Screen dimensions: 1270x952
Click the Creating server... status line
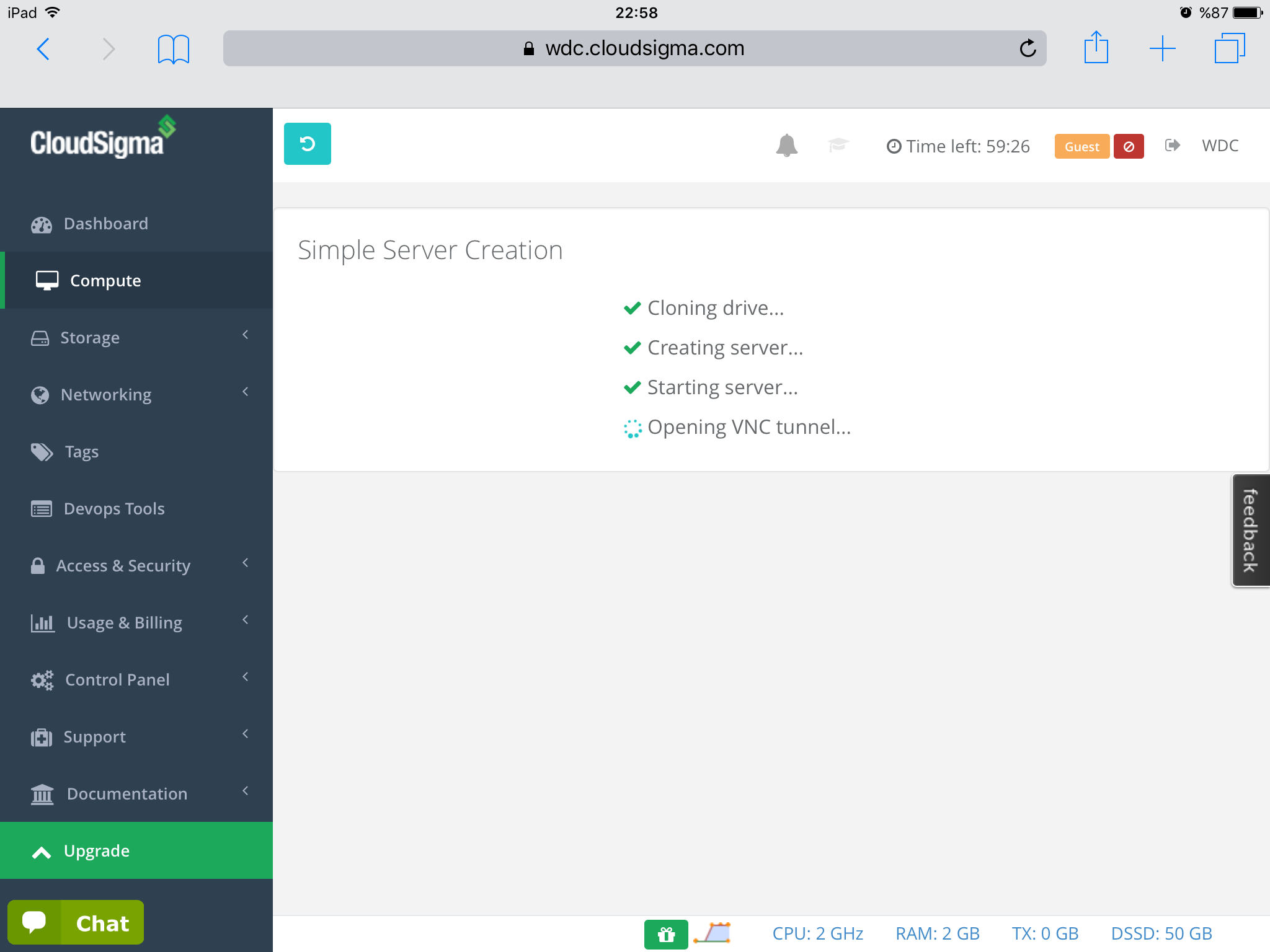pyautogui.click(x=713, y=348)
